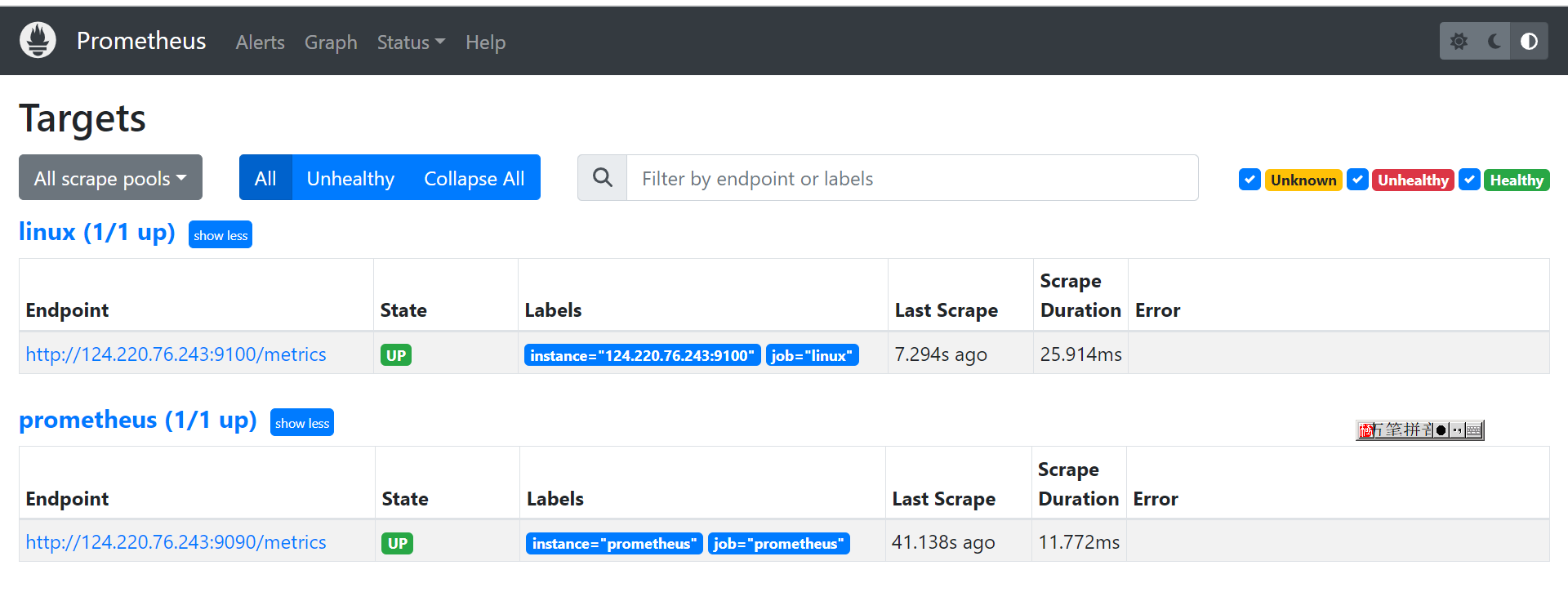This screenshot has height=610, width=1568.
Task: Select the All targets filter button
Action: pyautogui.click(x=265, y=178)
